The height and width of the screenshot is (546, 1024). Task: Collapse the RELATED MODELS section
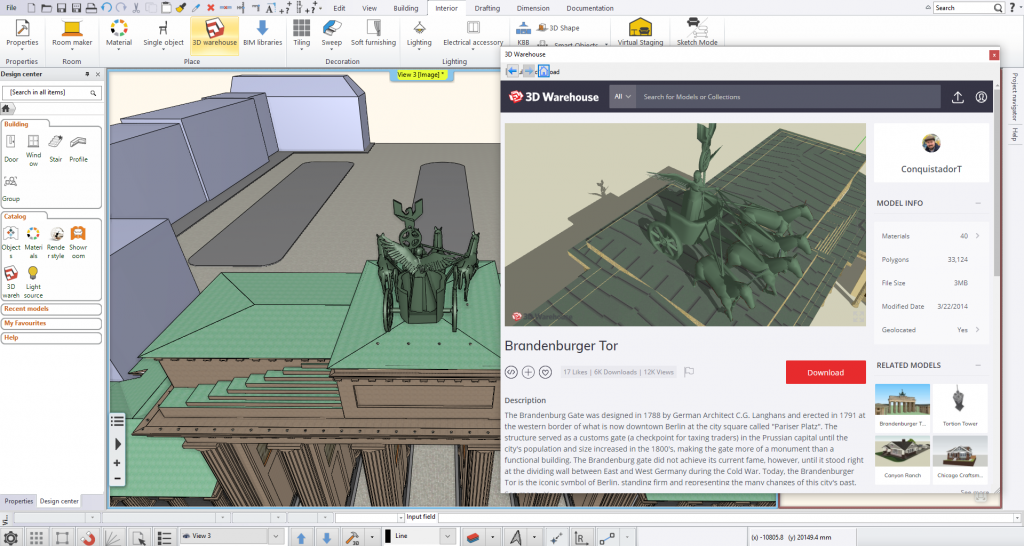pyautogui.click(x=978, y=365)
